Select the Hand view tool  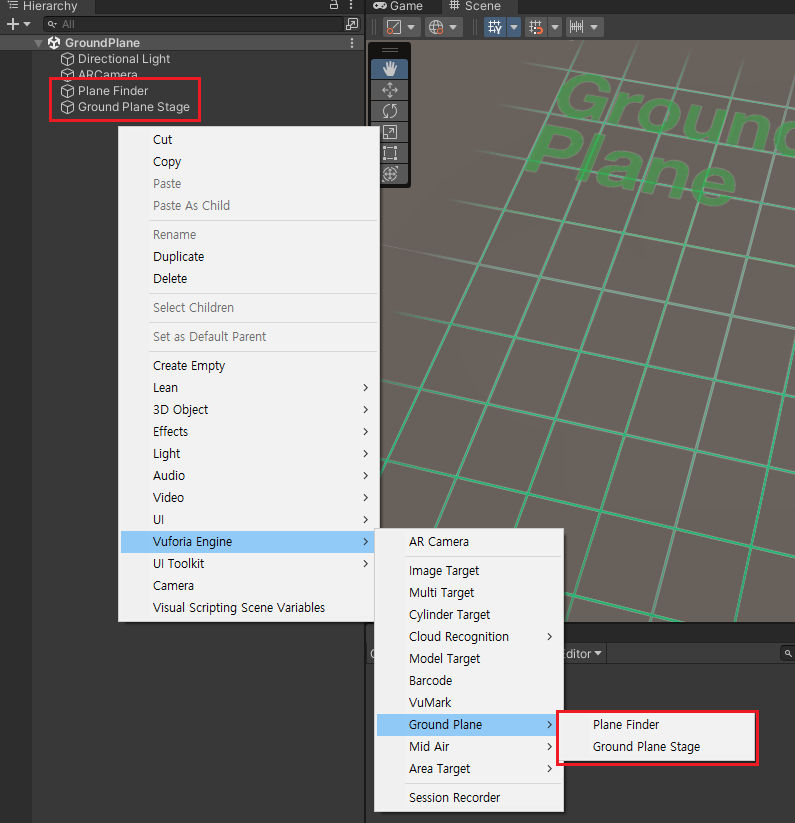click(x=389, y=69)
